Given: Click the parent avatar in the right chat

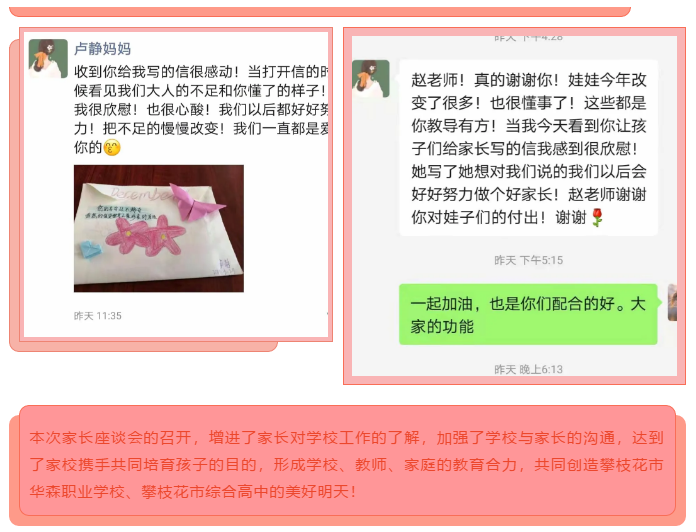Looking at the screenshot, I should click(x=371, y=79).
